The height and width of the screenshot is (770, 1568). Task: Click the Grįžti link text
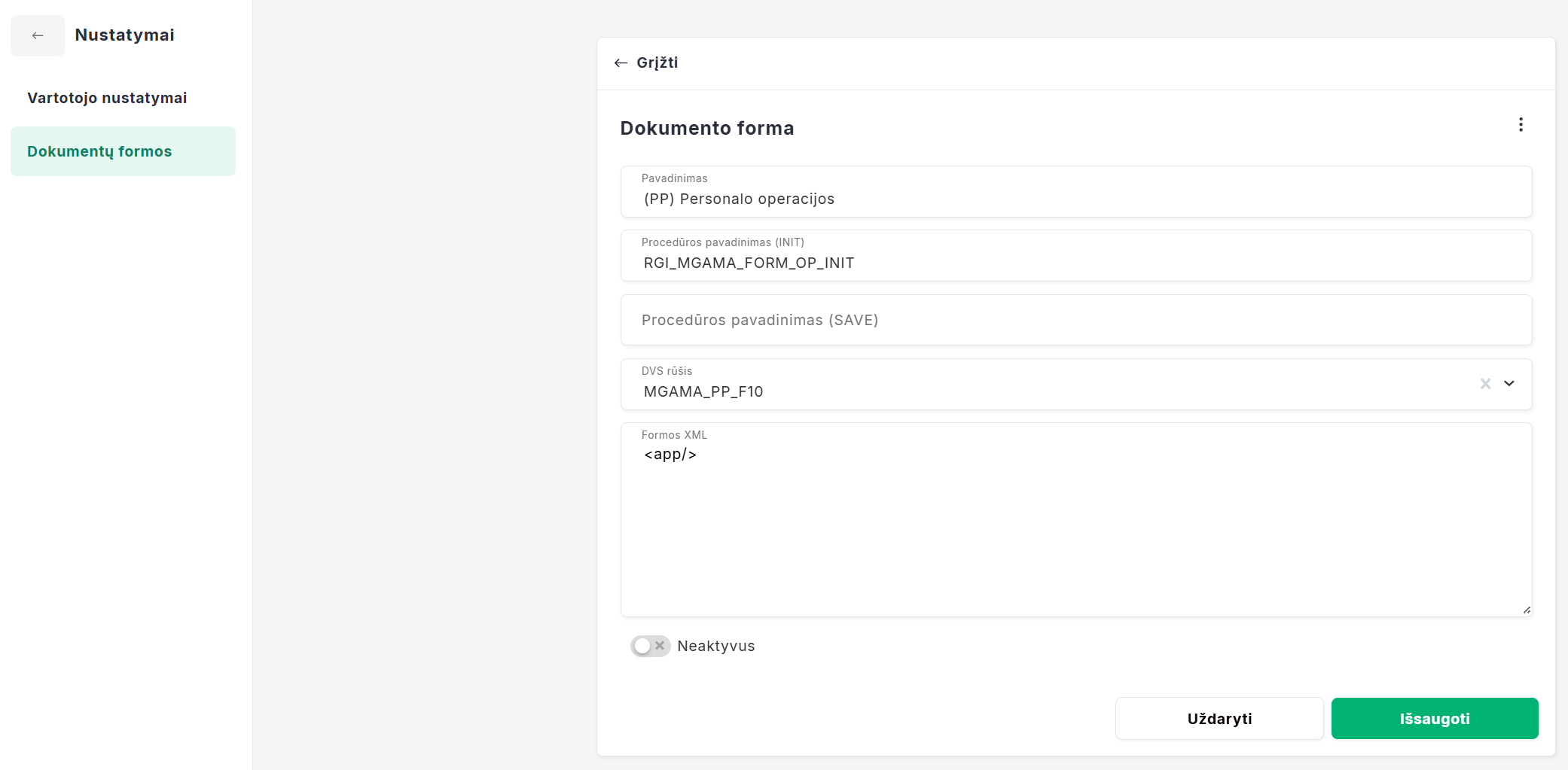coord(657,63)
